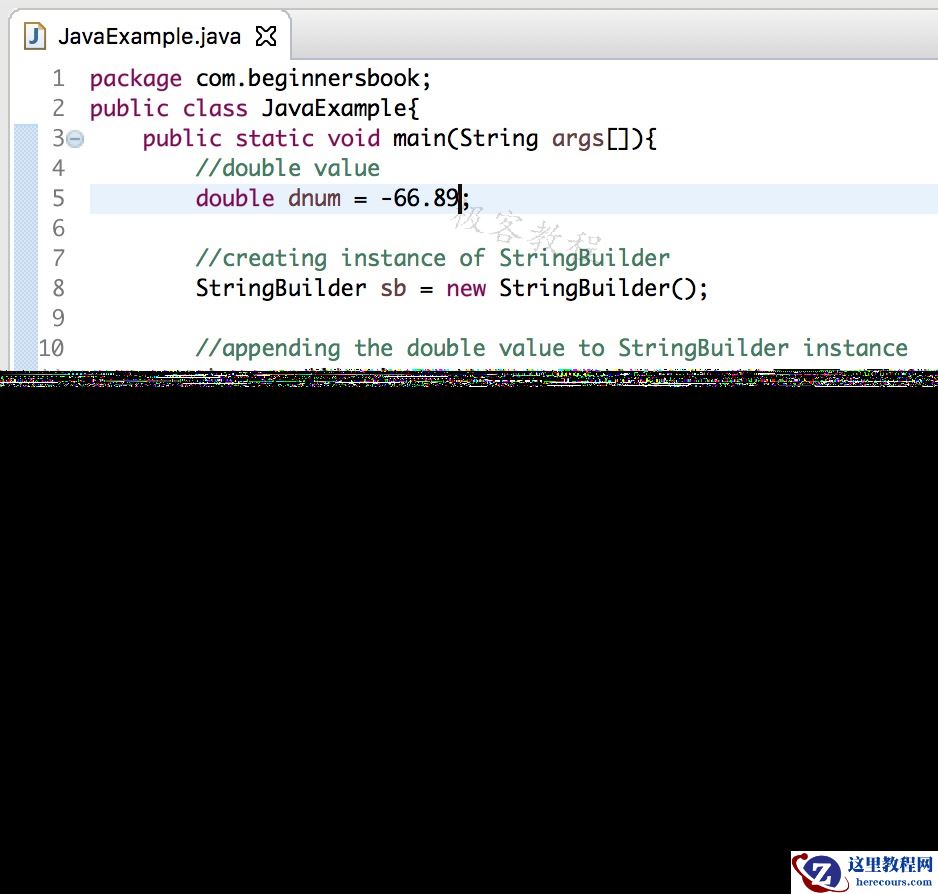Click the line number 8 in the gutter

[57, 288]
